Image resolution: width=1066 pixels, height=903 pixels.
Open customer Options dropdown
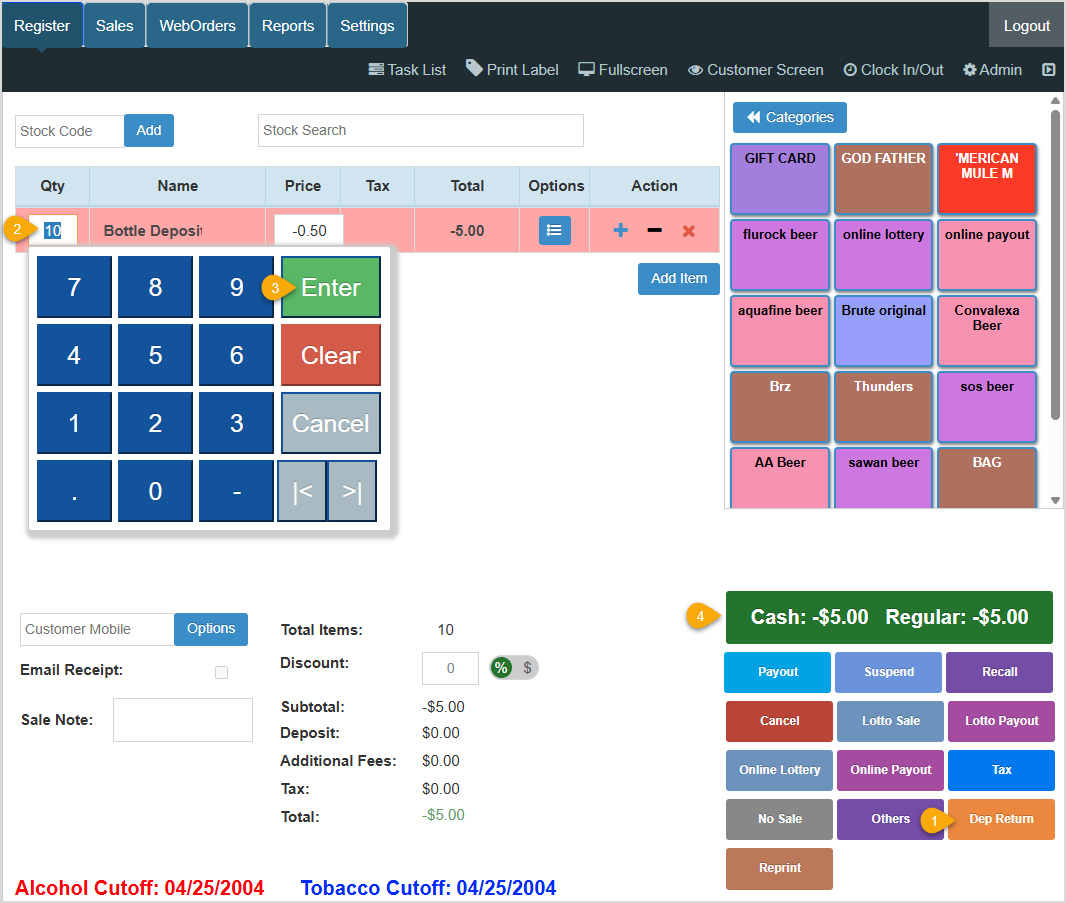pyautogui.click(x=210, y=629)
